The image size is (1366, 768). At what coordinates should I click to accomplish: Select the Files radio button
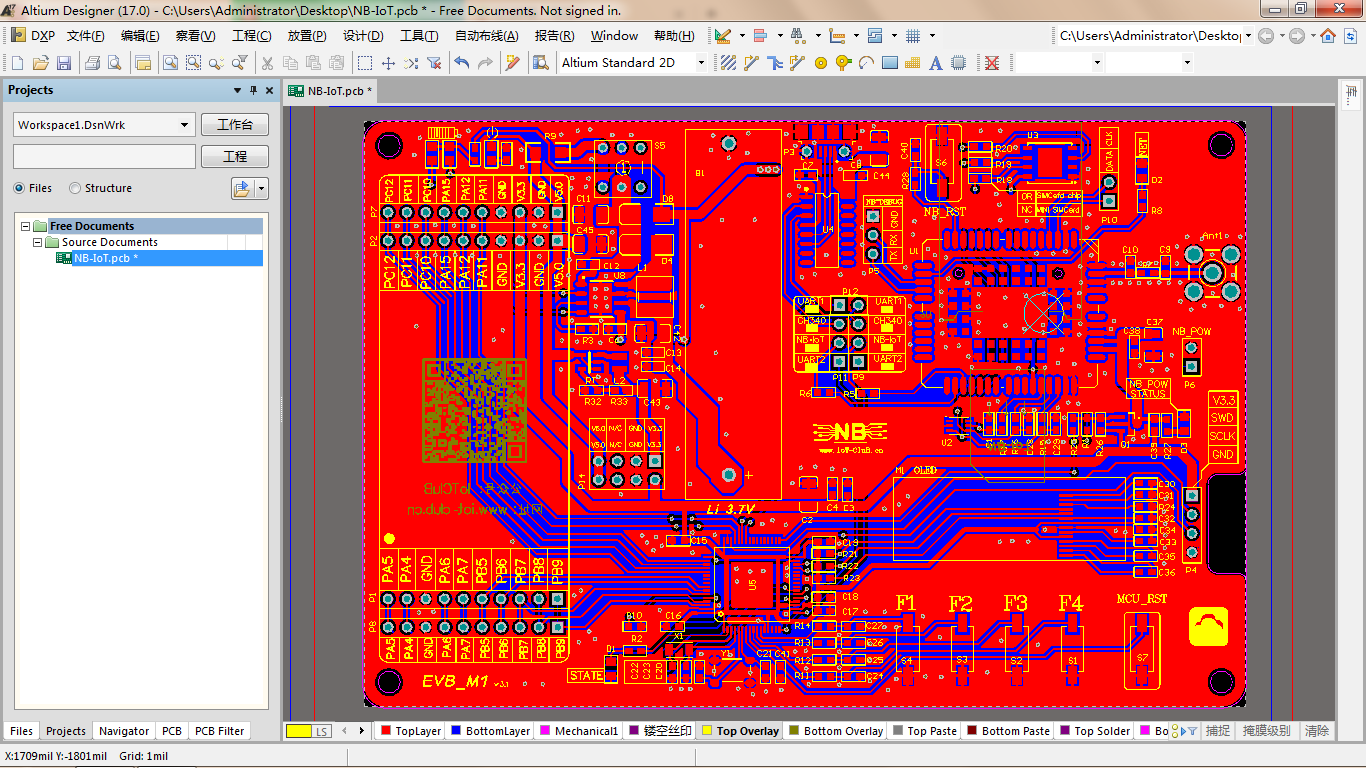(20, 188)
